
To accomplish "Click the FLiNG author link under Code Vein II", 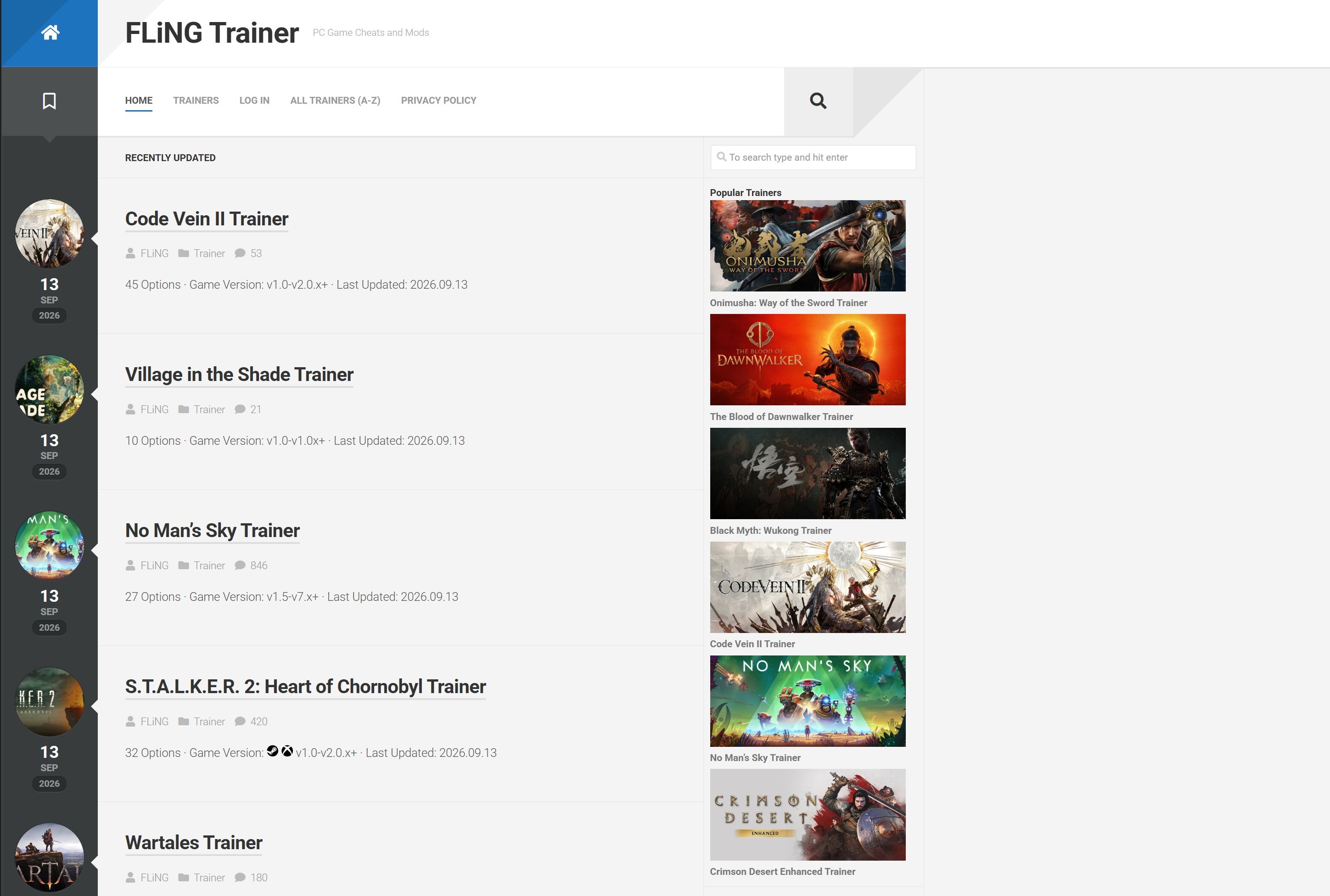I will 154,253.
